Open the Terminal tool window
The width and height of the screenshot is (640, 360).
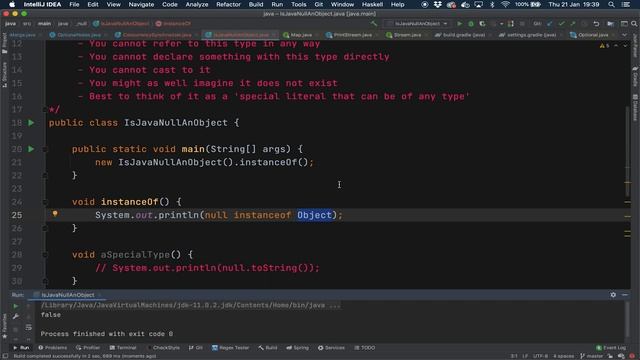(x=123, y=348)
